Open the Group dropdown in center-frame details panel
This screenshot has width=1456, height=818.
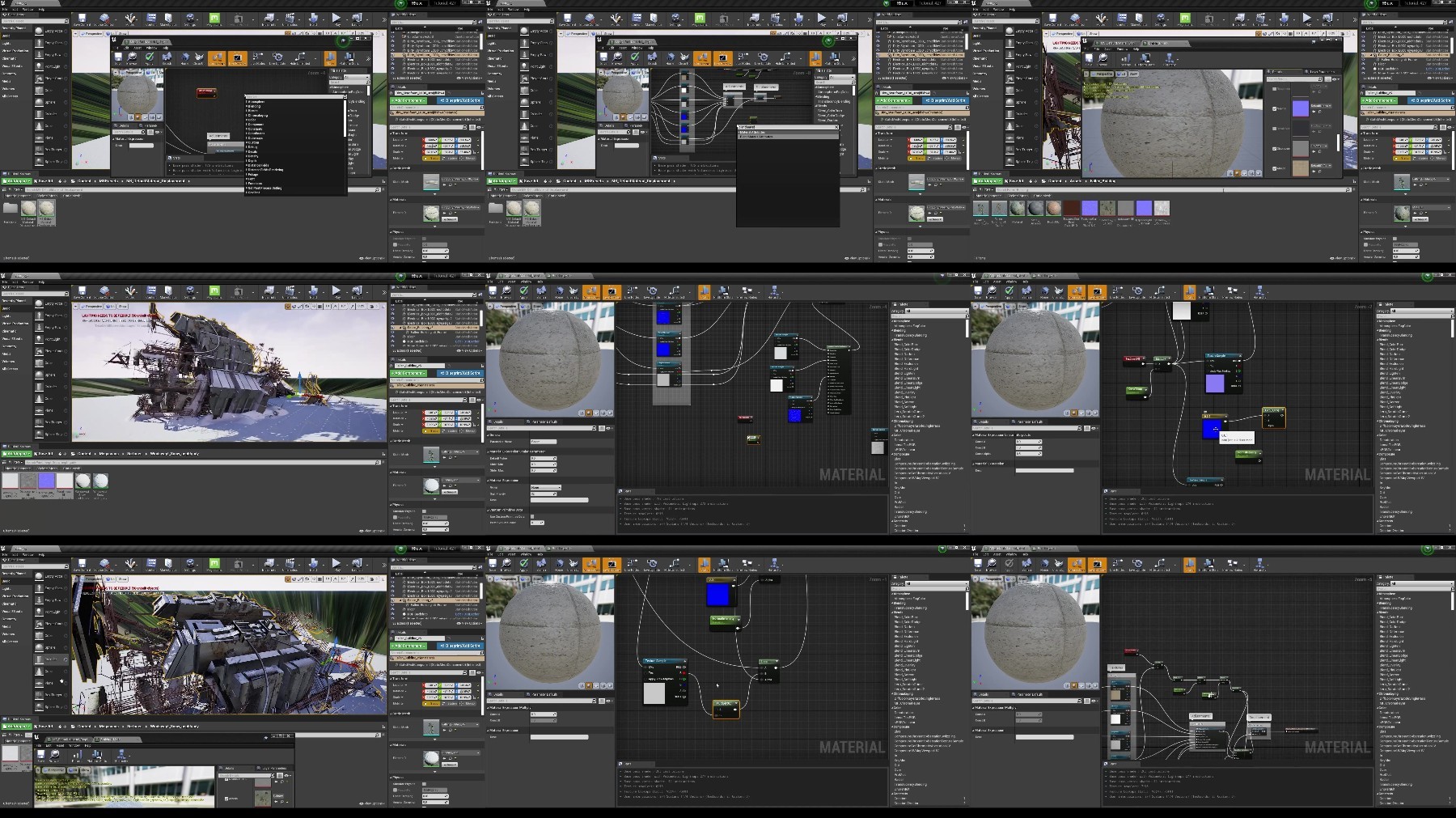coord(546,487)
